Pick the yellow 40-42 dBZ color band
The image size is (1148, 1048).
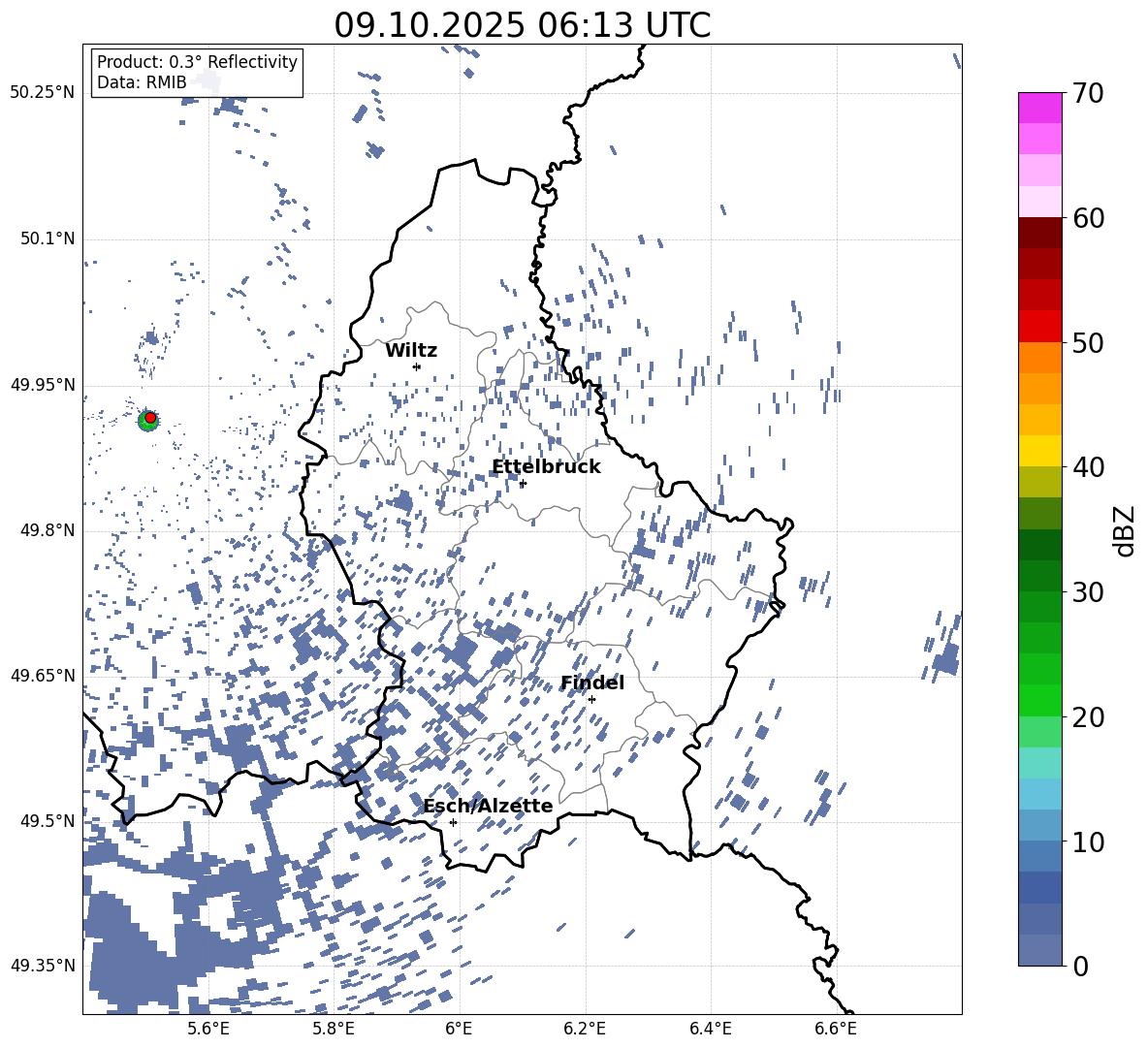[1039, 451]
